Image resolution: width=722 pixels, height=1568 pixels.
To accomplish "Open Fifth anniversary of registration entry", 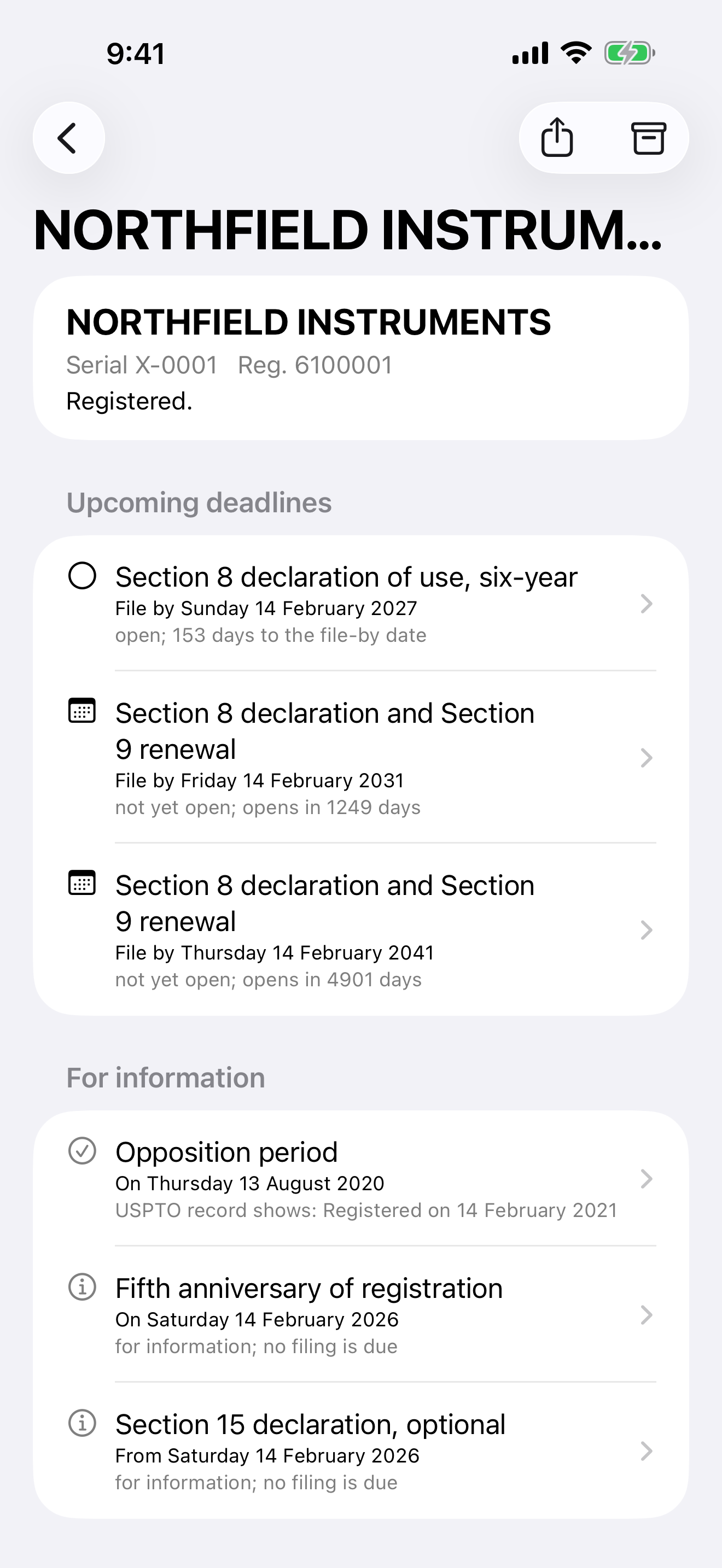I will coord(361,1315).
